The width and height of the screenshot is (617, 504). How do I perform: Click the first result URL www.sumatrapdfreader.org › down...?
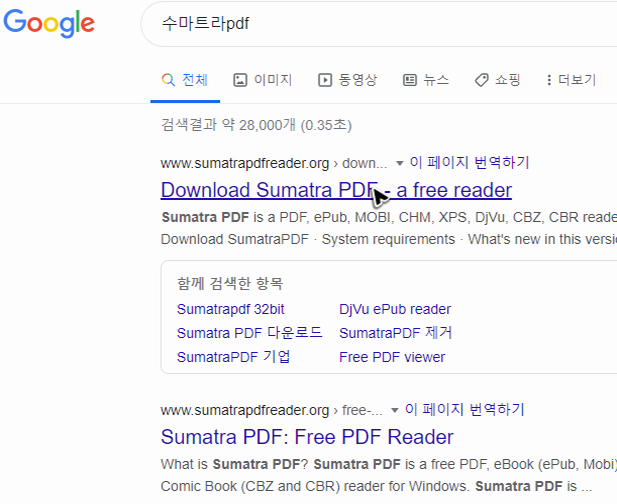click(274, 163)
